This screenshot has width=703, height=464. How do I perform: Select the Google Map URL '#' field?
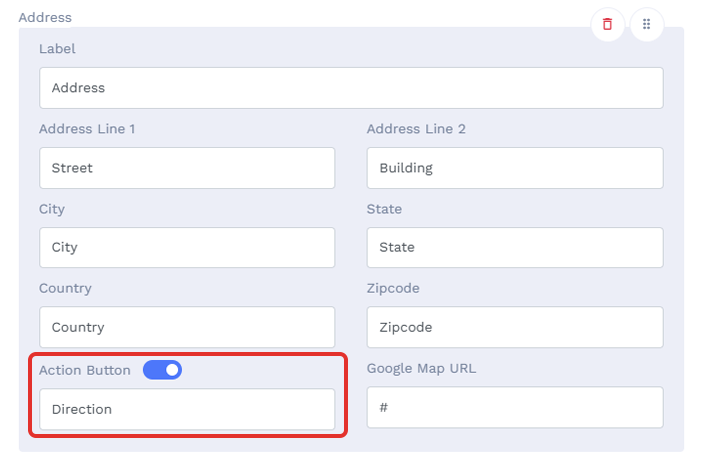[515, 408]
